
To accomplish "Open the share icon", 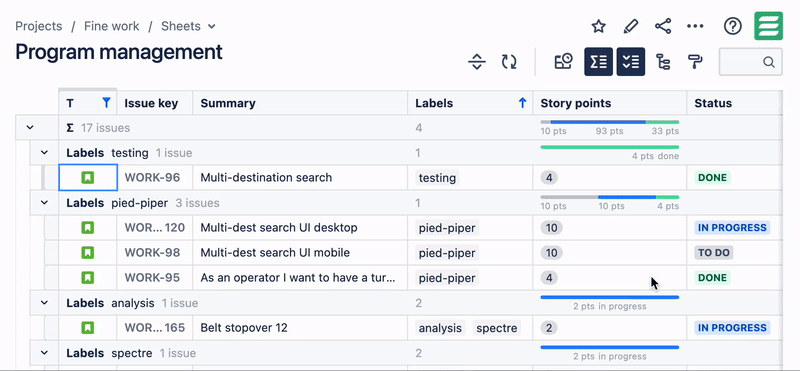I will [663, 26].
